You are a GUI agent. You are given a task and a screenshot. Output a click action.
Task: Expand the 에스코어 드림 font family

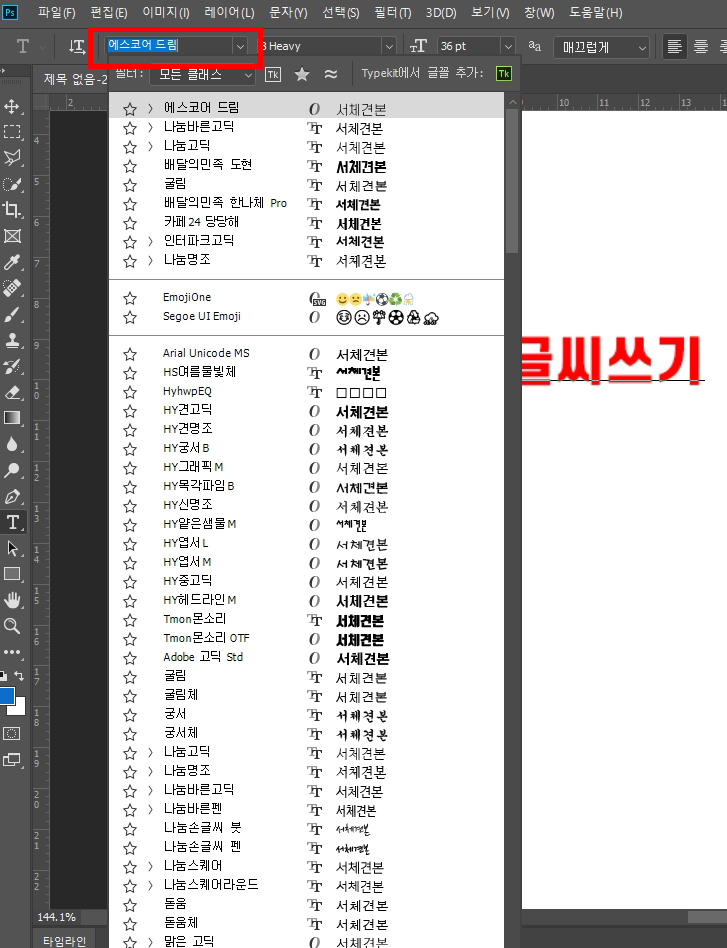151,109
